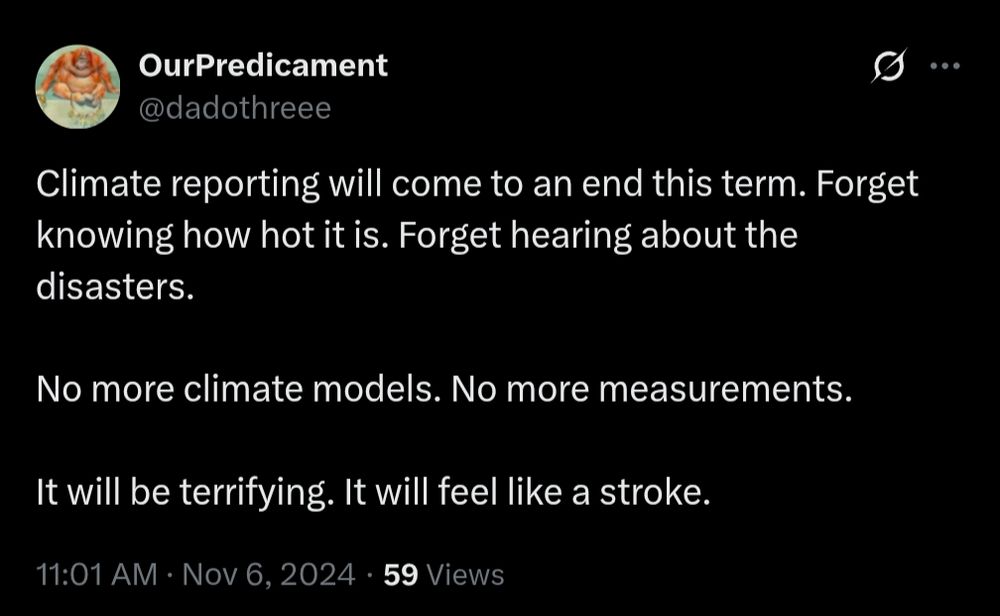Select the 11:01 AM timestamp
1000x616 pixels.
click(x=96, y=574)
